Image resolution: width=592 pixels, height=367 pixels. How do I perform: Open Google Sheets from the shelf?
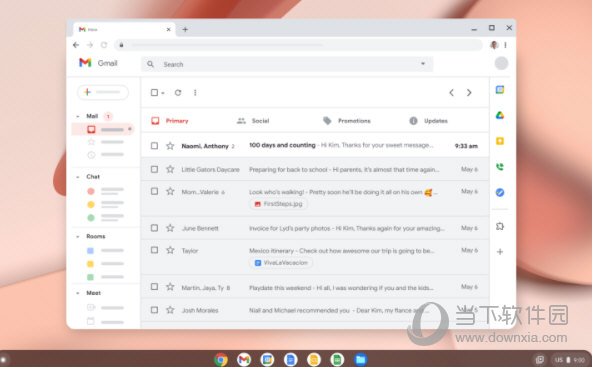coord(337,359)
